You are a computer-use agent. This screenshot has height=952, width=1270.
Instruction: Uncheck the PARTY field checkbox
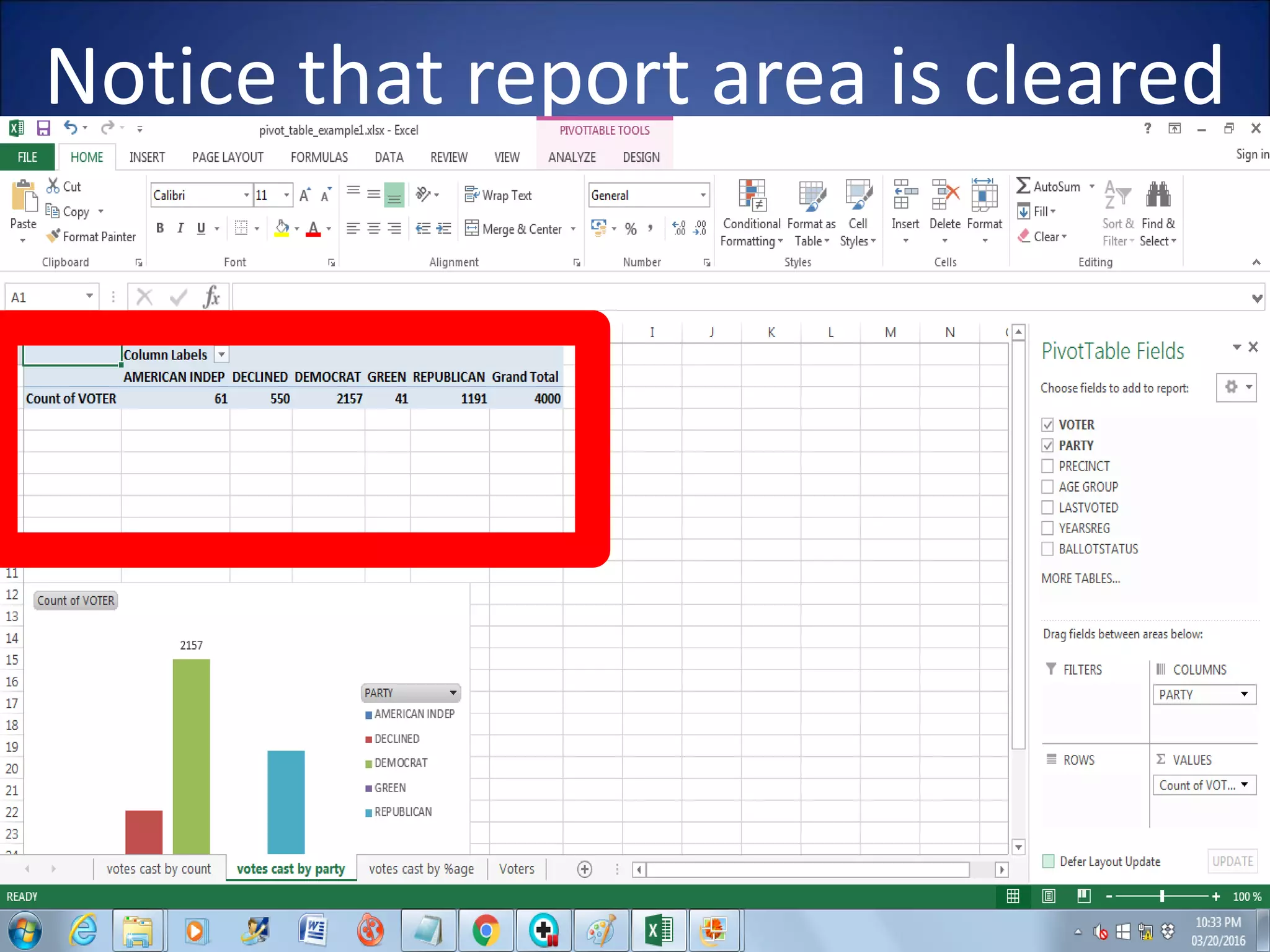1047,446
